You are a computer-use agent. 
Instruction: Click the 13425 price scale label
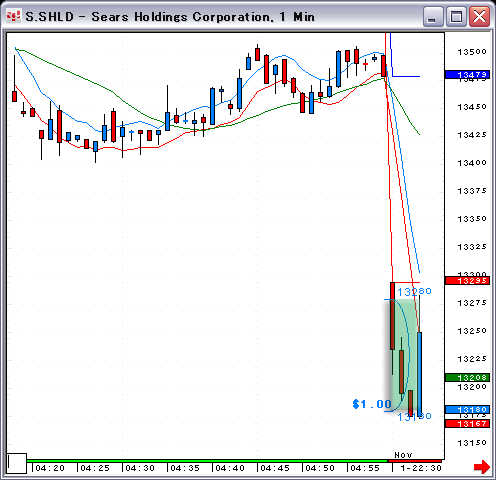[x=472, y=135]
